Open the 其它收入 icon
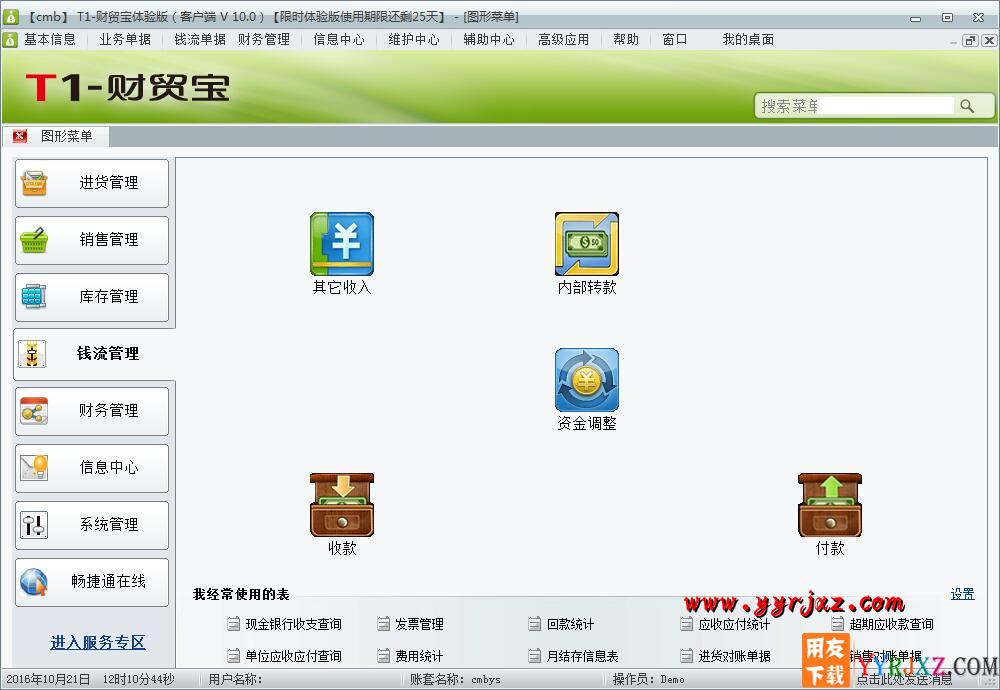This screenshot has width=1000, height=690. tap(342, 244)
